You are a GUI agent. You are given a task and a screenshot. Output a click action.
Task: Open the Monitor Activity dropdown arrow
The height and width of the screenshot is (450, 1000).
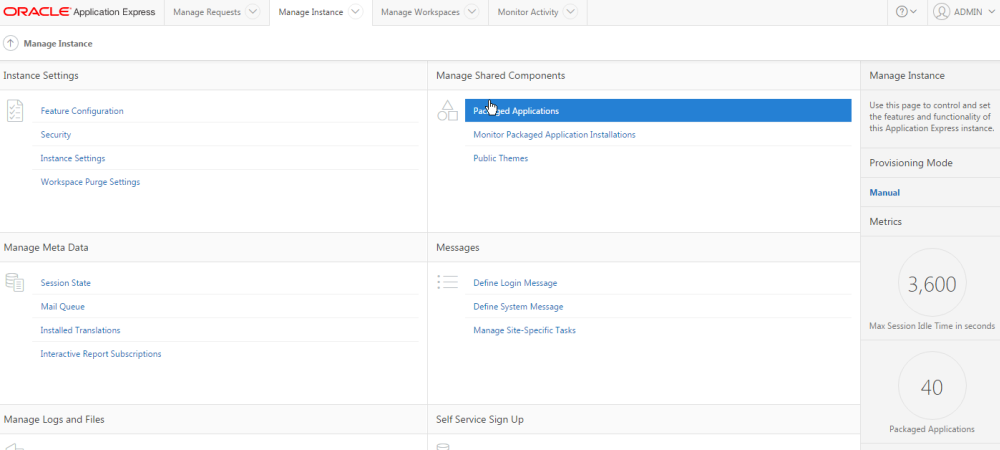(x=570, y=12)
